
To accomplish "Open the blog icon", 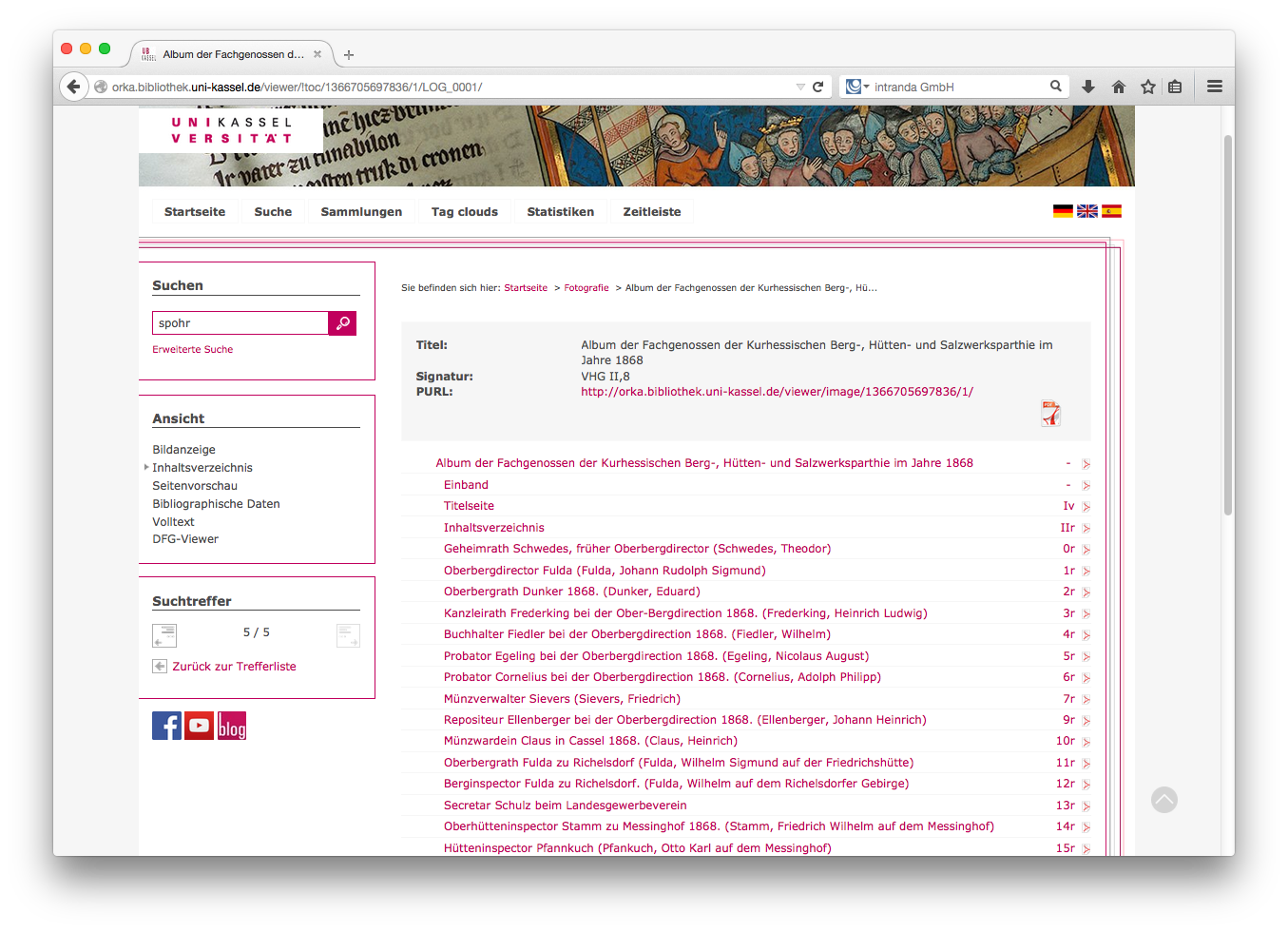I will pyautogui.click(x=232, y=726).
